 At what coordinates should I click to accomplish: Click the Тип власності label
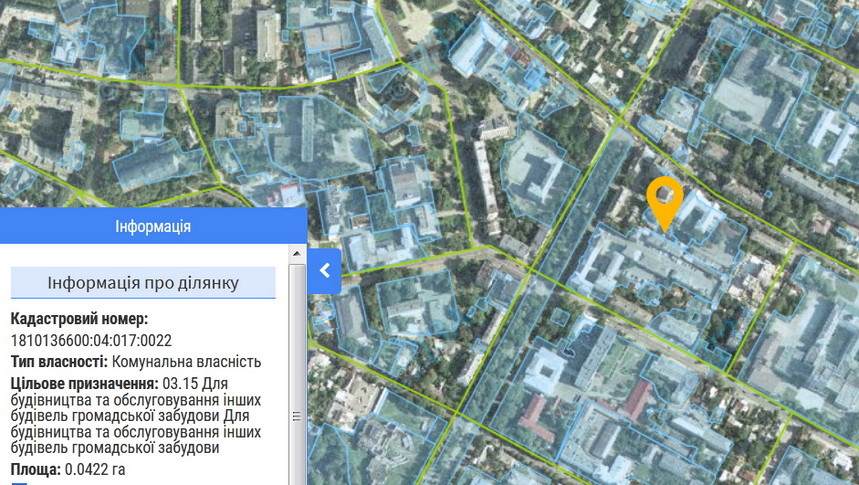[x=59, y=361]
